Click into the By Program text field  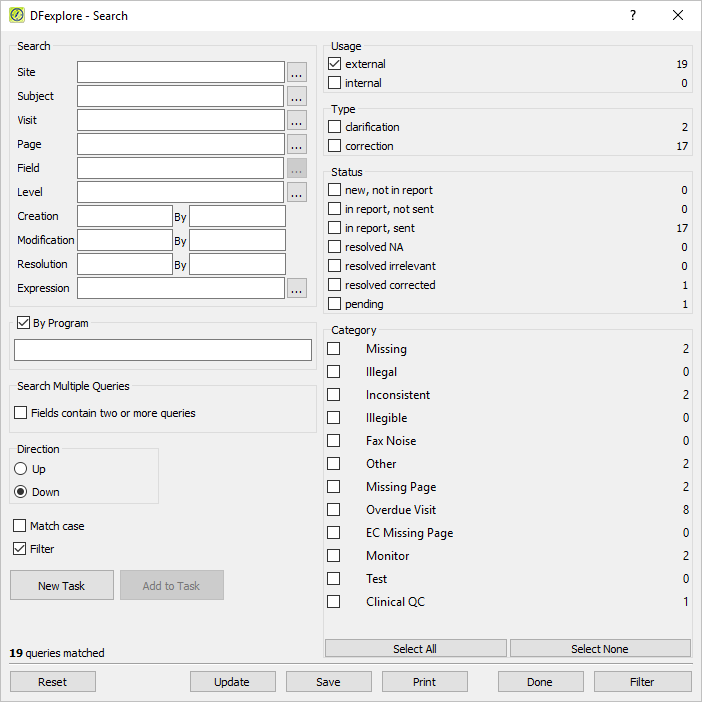pos(163,350)
